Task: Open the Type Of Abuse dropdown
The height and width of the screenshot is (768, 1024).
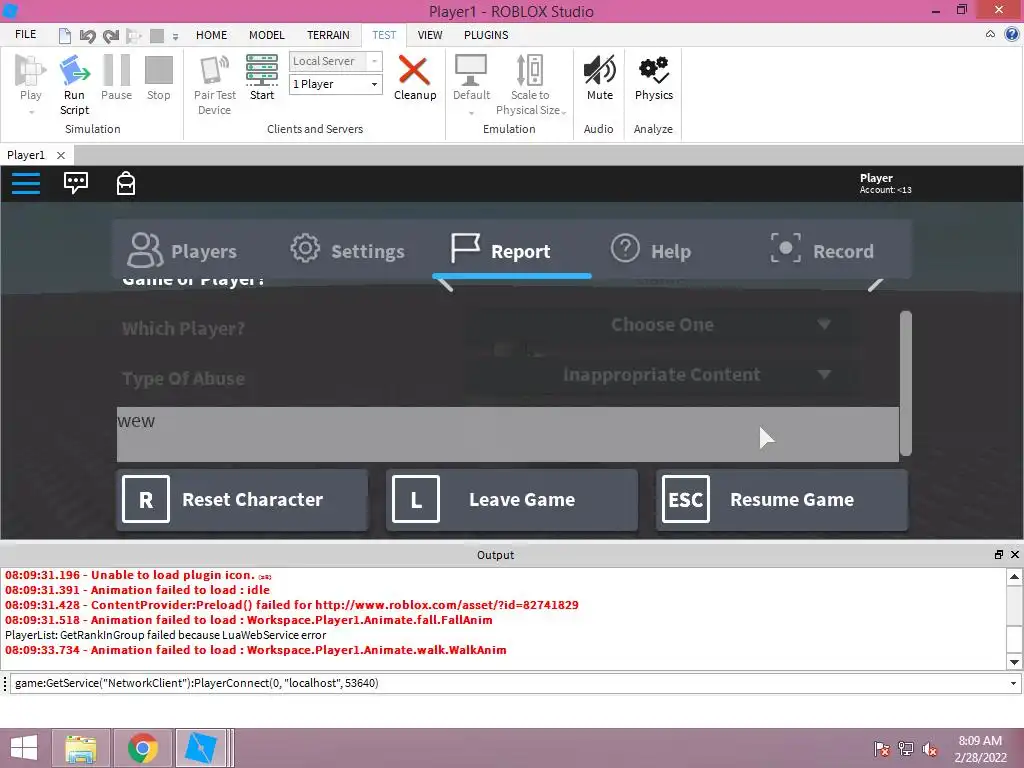Action: tap(661, 375)
